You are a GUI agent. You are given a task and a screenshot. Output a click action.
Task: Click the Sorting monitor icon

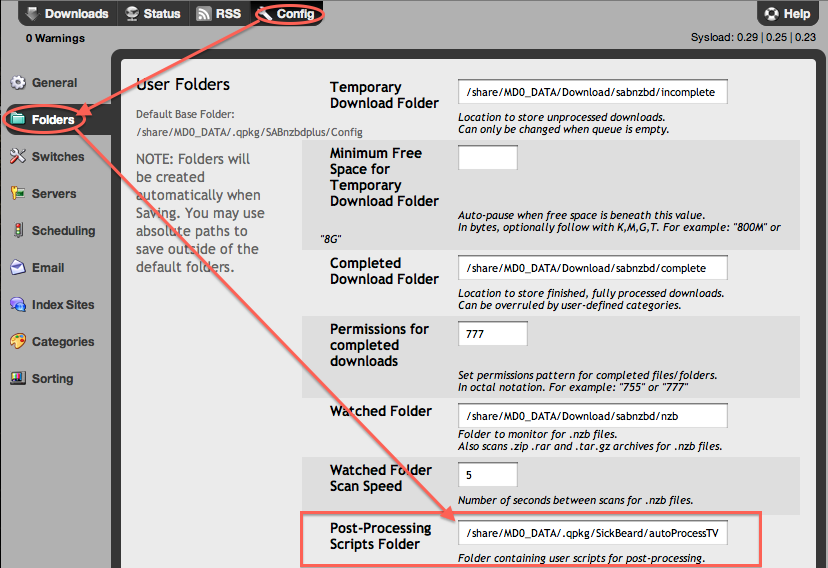coord(18,378)
